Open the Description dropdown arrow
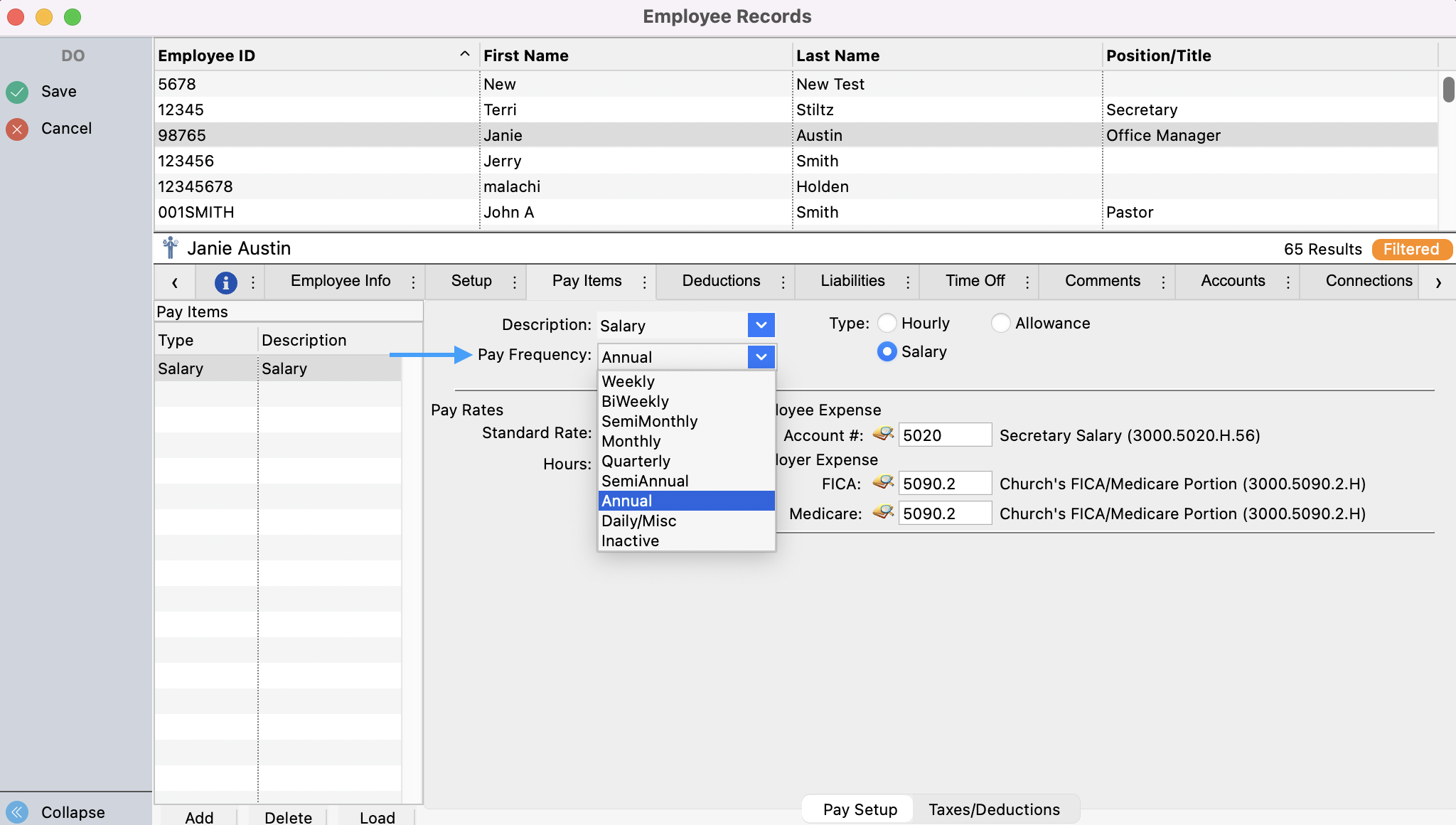This screenshot has height=825, width=1456. pyautogui.click(x=761, y=326)
